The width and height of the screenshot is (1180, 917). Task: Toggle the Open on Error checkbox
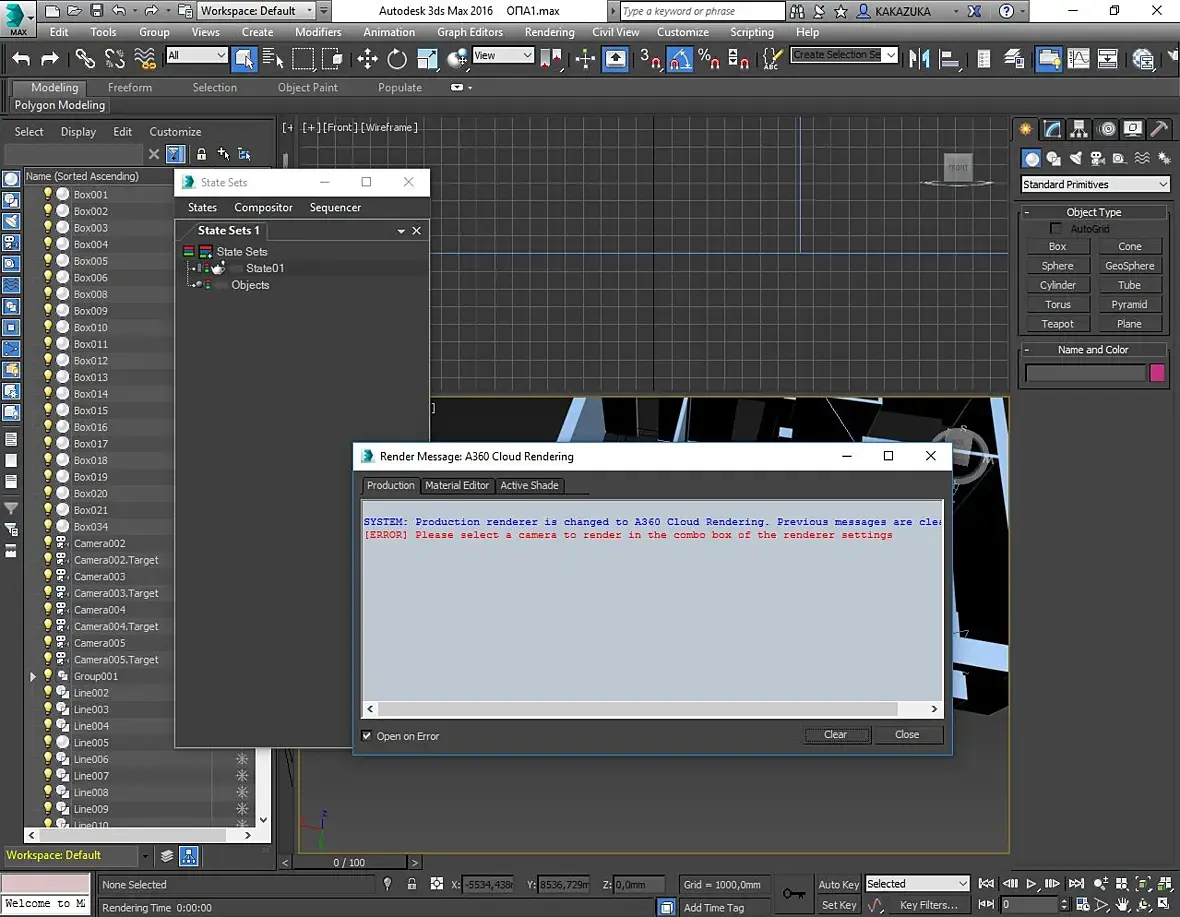tap(367, 736)
